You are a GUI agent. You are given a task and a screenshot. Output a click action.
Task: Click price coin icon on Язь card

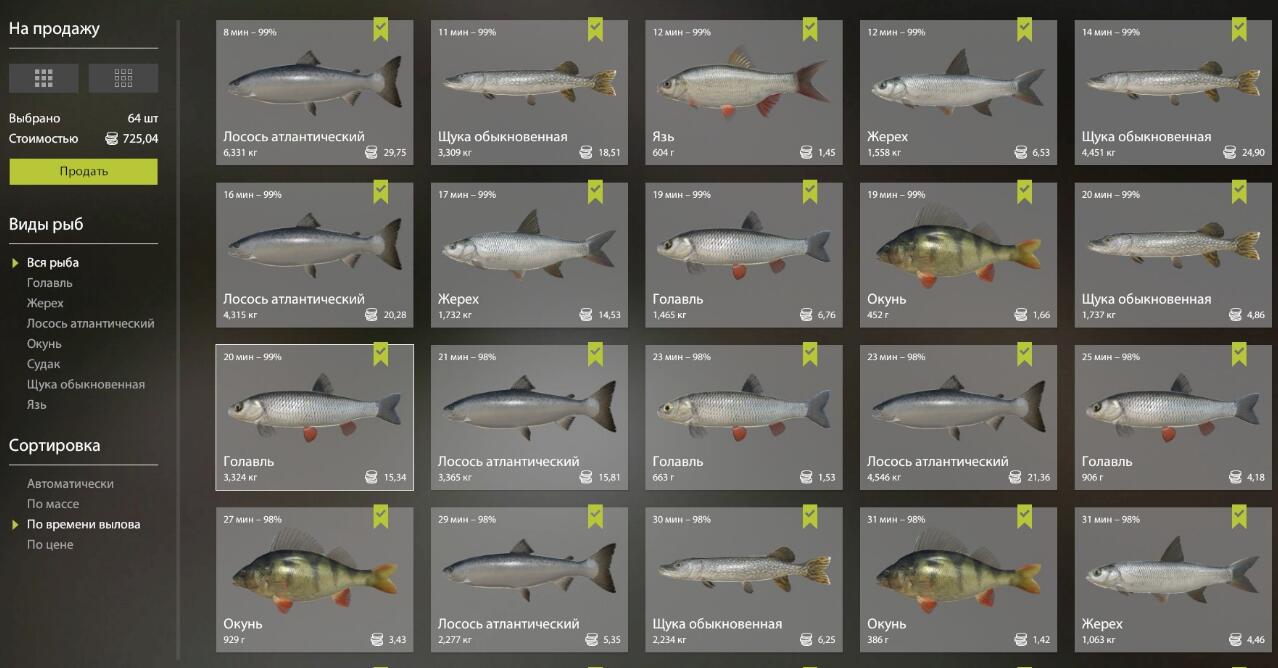pyautogui.click(x=805, y=153)
